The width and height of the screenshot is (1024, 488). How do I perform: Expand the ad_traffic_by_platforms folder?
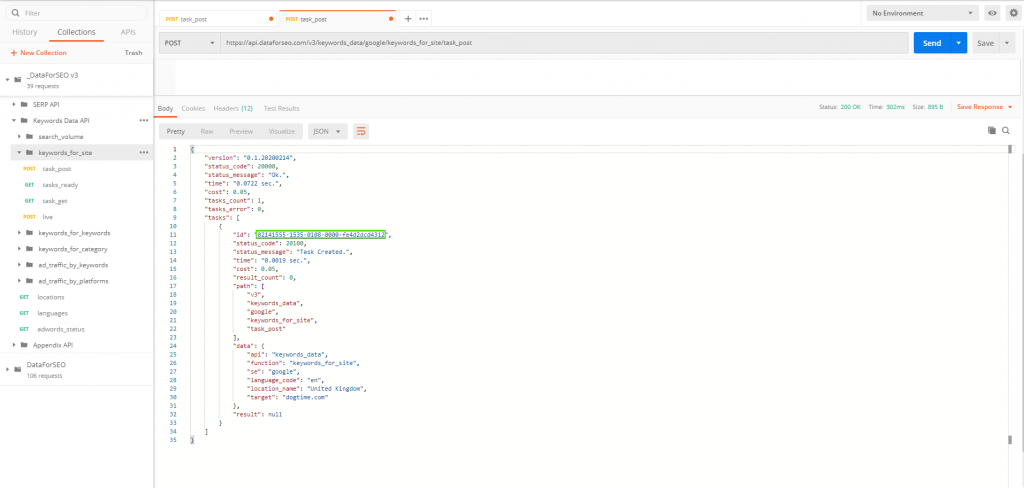20,281
